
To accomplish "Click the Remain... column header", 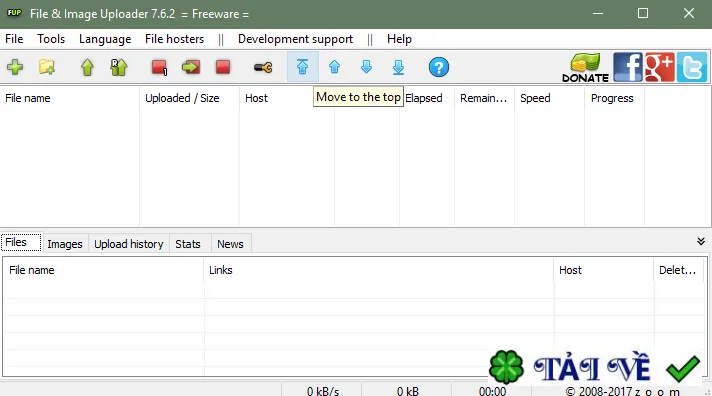I will pyautogui.click(x=484, y=98).
